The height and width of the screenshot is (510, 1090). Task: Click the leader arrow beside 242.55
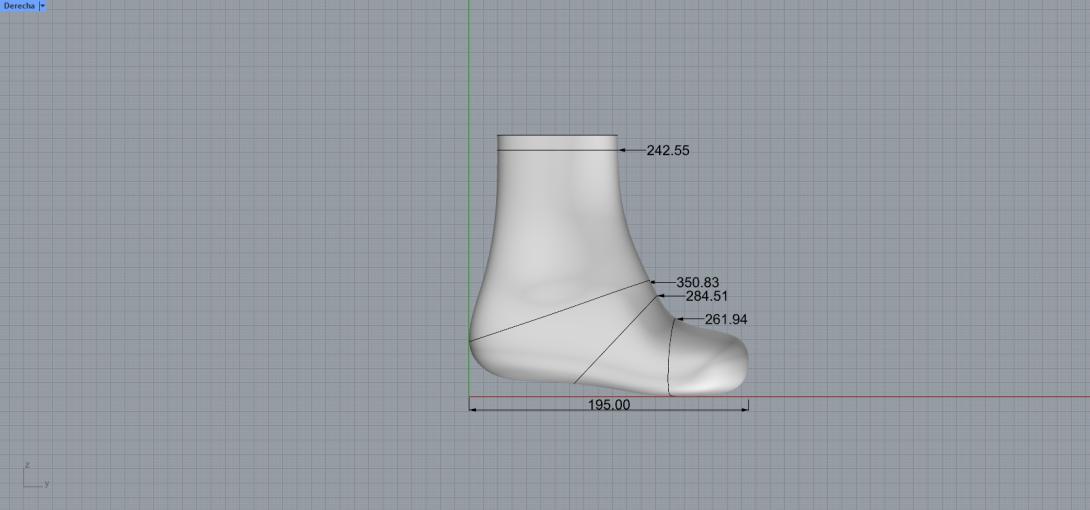[x=624, y=150]
